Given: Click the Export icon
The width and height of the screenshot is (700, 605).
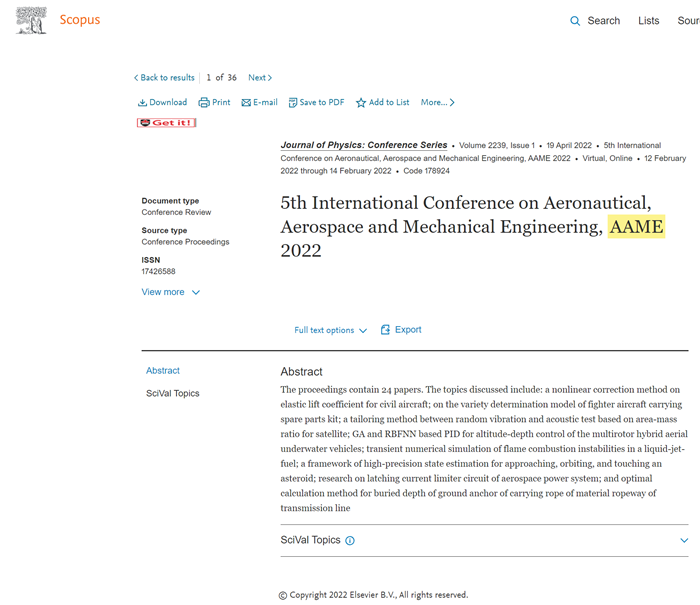Looking at the screenshot, I should [385, 330].
